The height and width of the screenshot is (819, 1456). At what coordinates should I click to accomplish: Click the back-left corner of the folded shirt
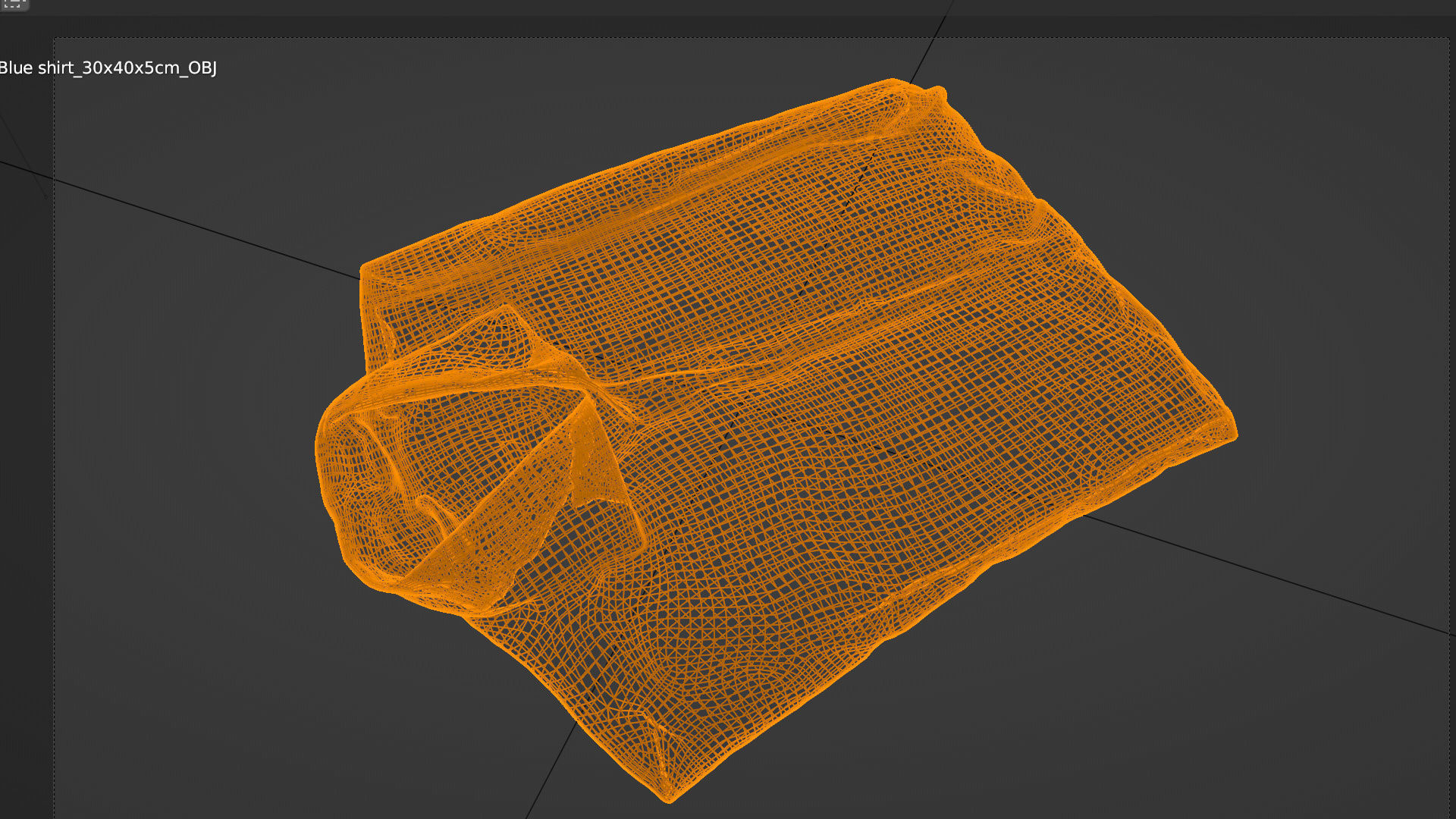coord(366,270)
